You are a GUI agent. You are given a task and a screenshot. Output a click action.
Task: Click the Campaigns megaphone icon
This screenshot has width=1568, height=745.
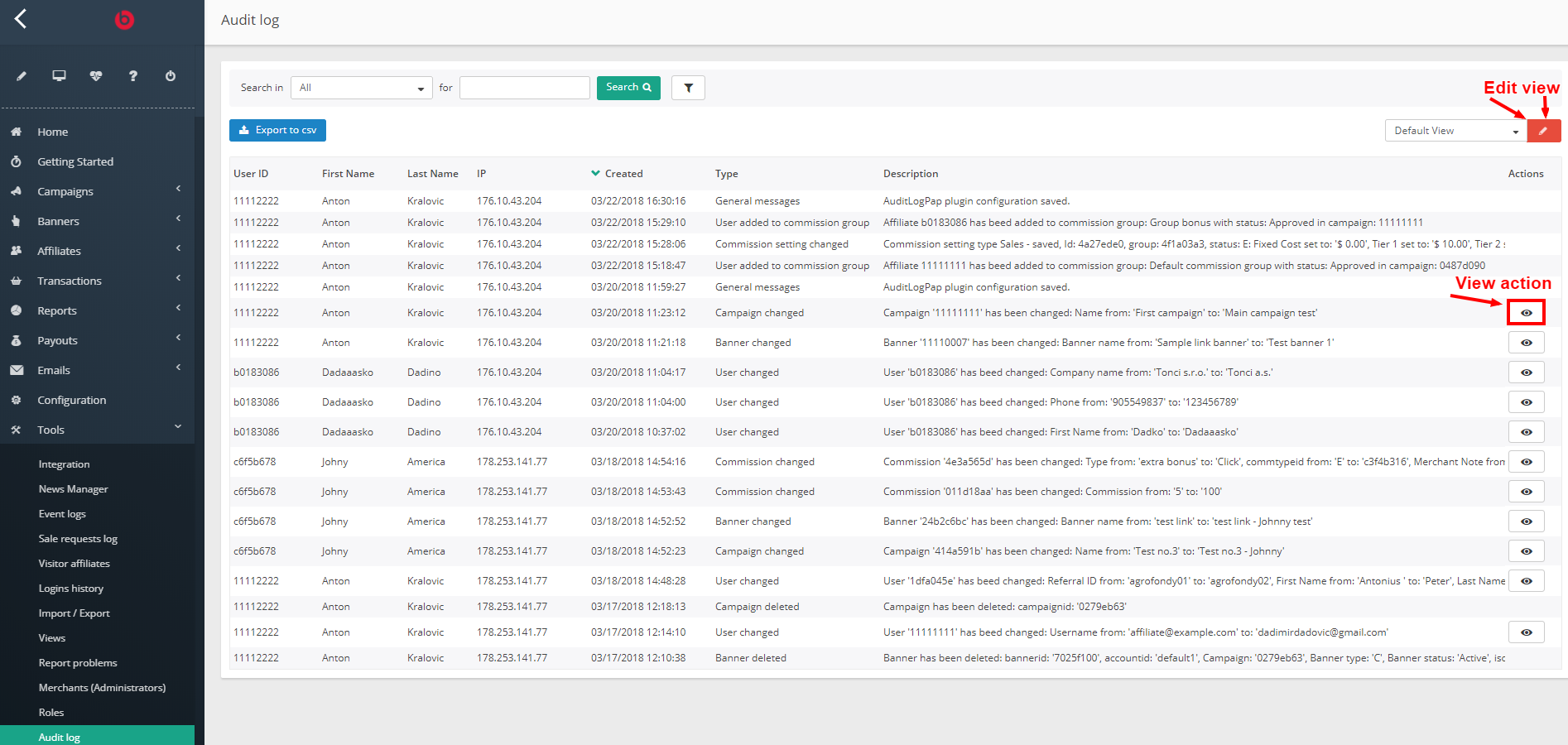pyautogui.click(x=16, y=191)
